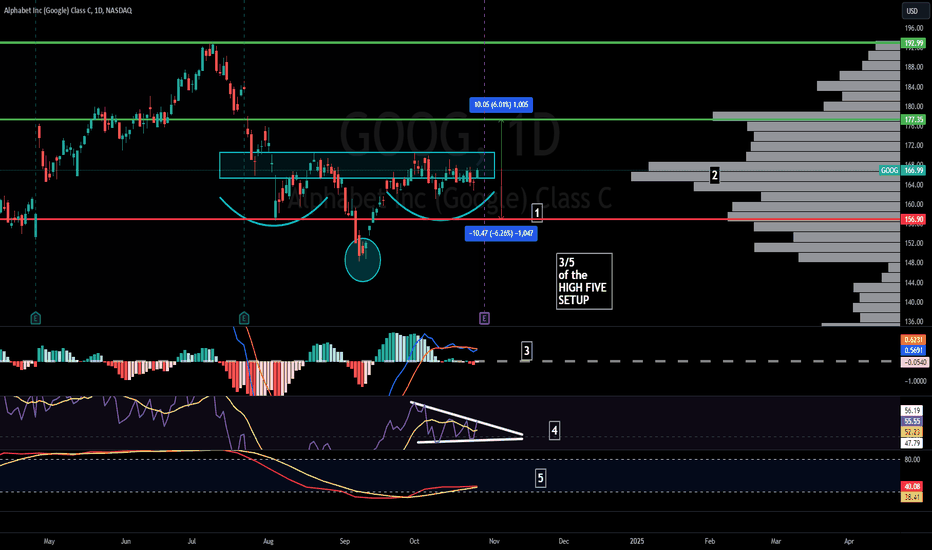Click the green earnings E marker near August
This screenshot has width=932, height=550.
pyautogui.click(x=244, y=318)
